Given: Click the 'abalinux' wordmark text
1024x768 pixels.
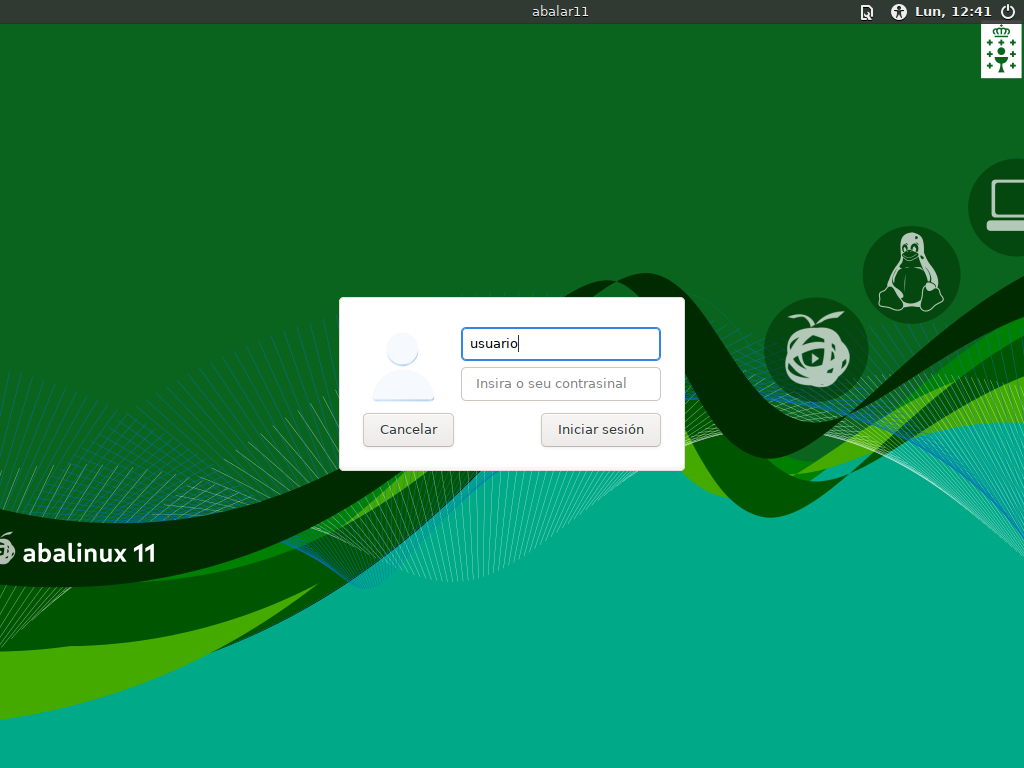Looking at the screenshot, I should (x=74, y=553).
